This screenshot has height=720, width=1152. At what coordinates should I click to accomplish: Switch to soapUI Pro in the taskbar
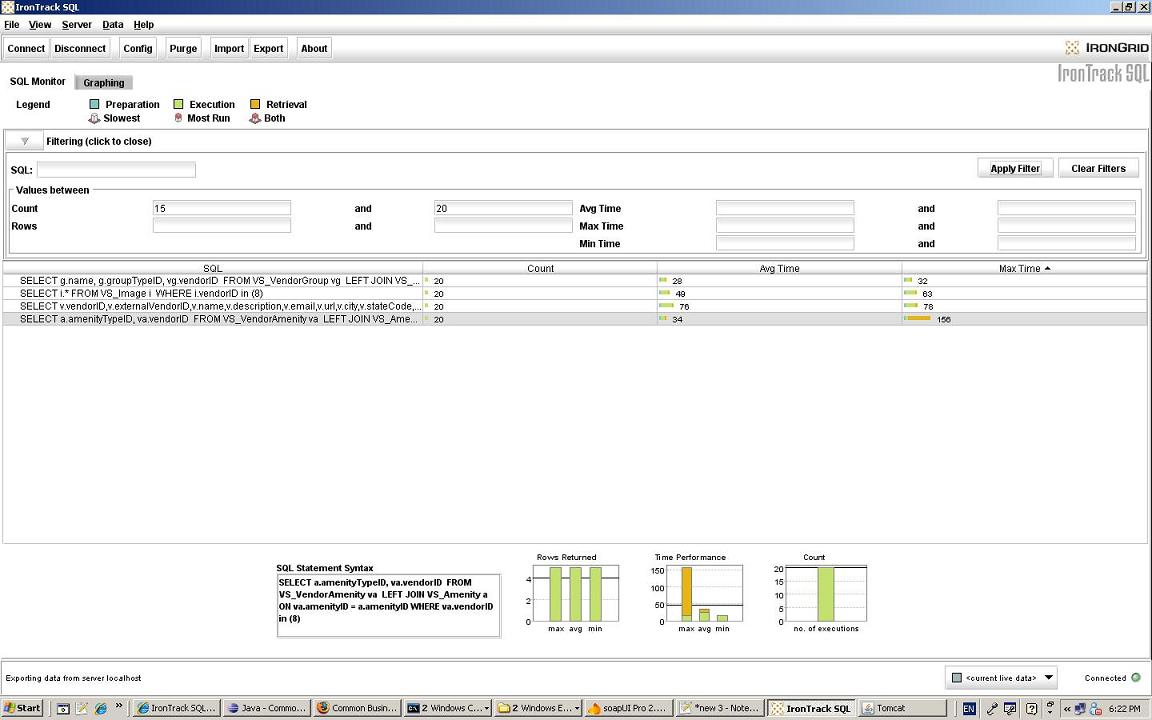point(628,708)
